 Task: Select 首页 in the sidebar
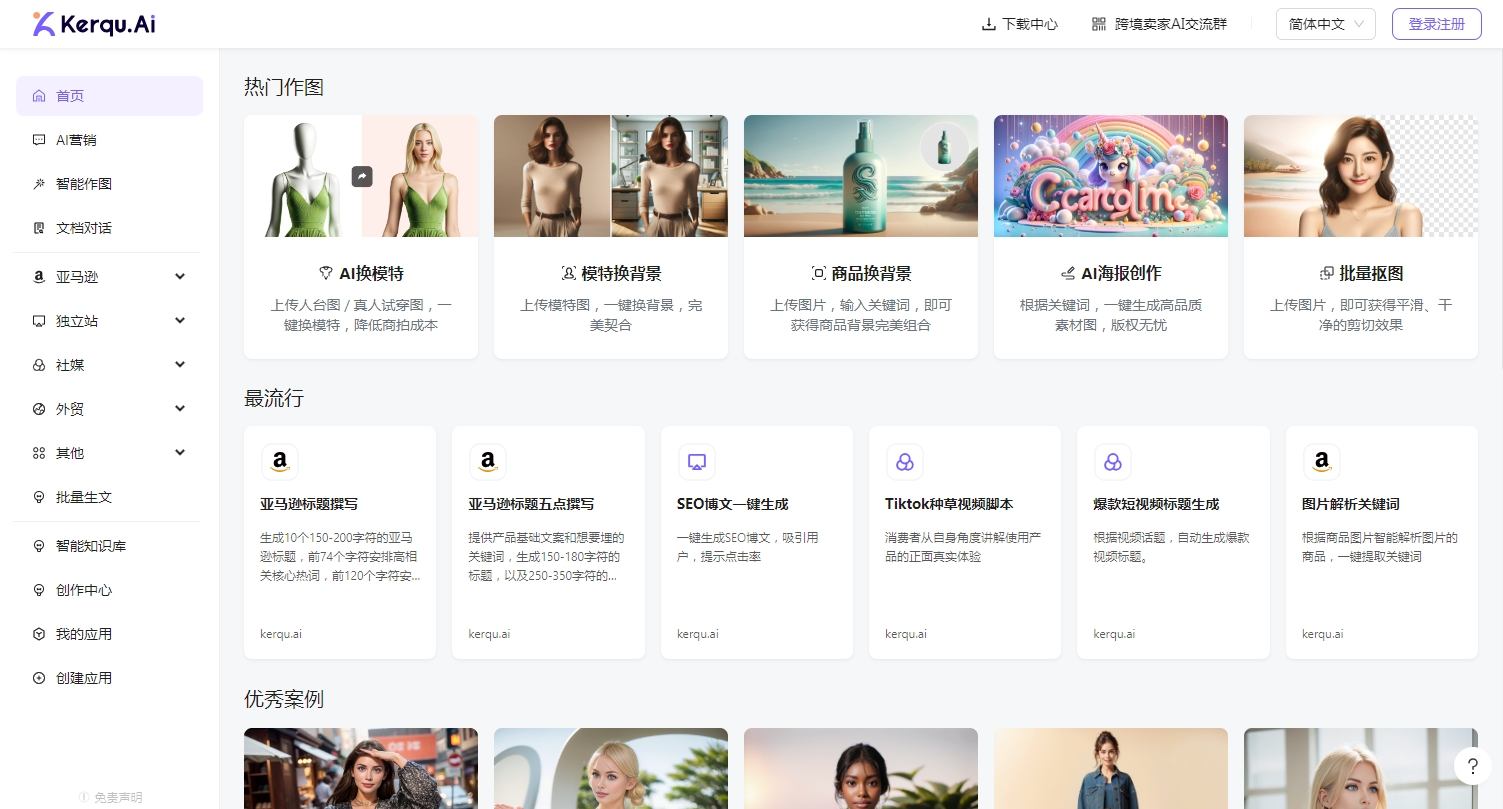click(x=109, y=96)
